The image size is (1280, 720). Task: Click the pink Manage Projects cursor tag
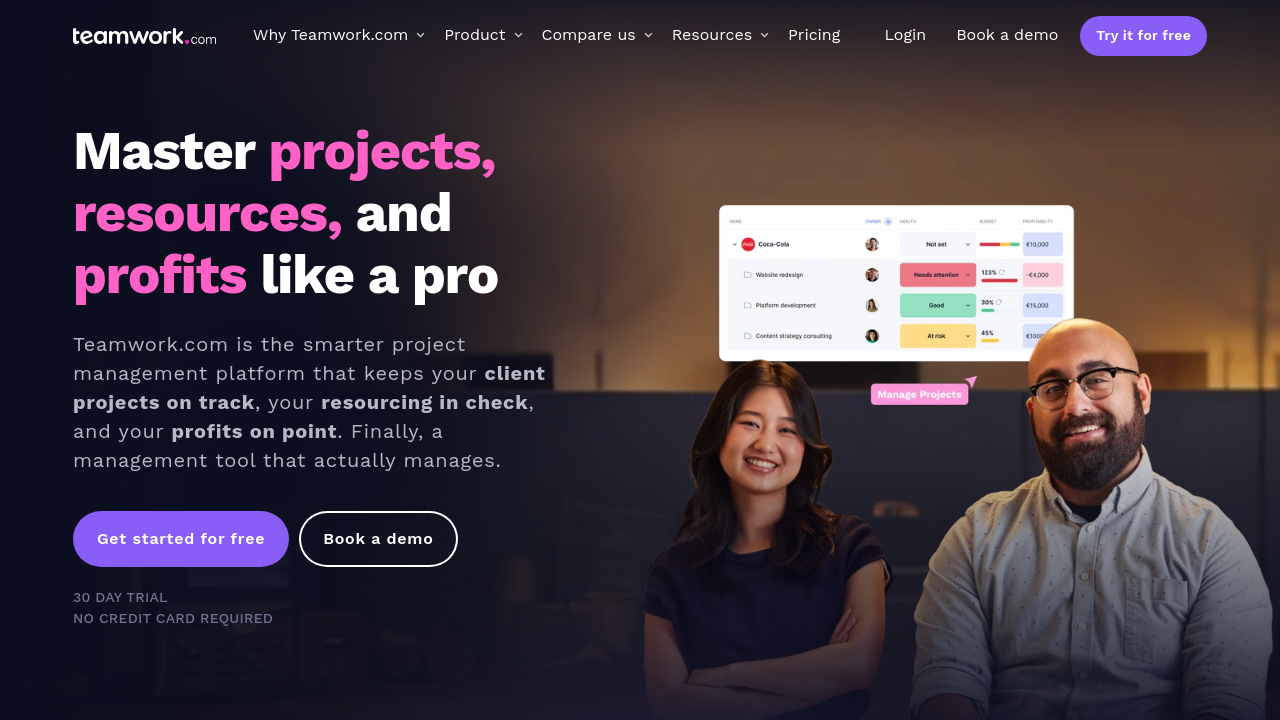919,394
